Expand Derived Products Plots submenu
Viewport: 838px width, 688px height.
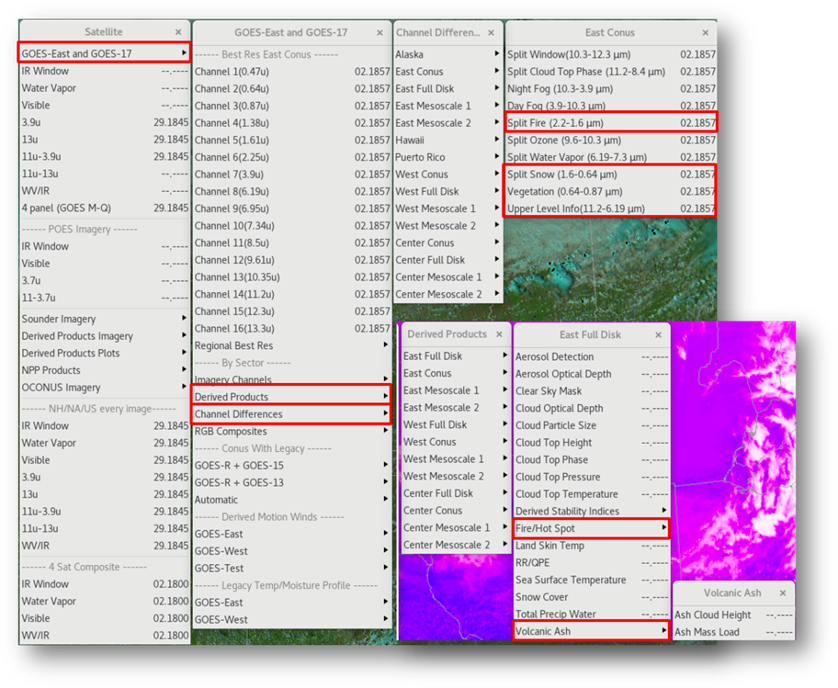click(104, 353)
